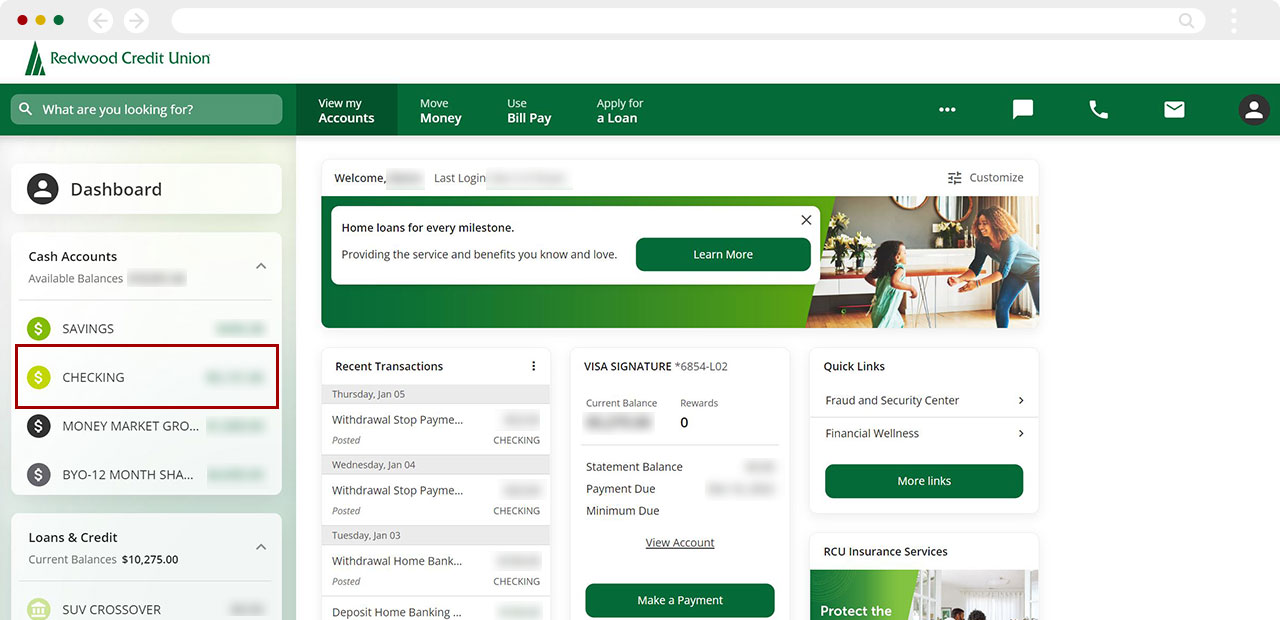This screenshot has width=1280, height=620.
Task: Click the SUV CROSSOVER loan icon
Action: tap(39, 609)
